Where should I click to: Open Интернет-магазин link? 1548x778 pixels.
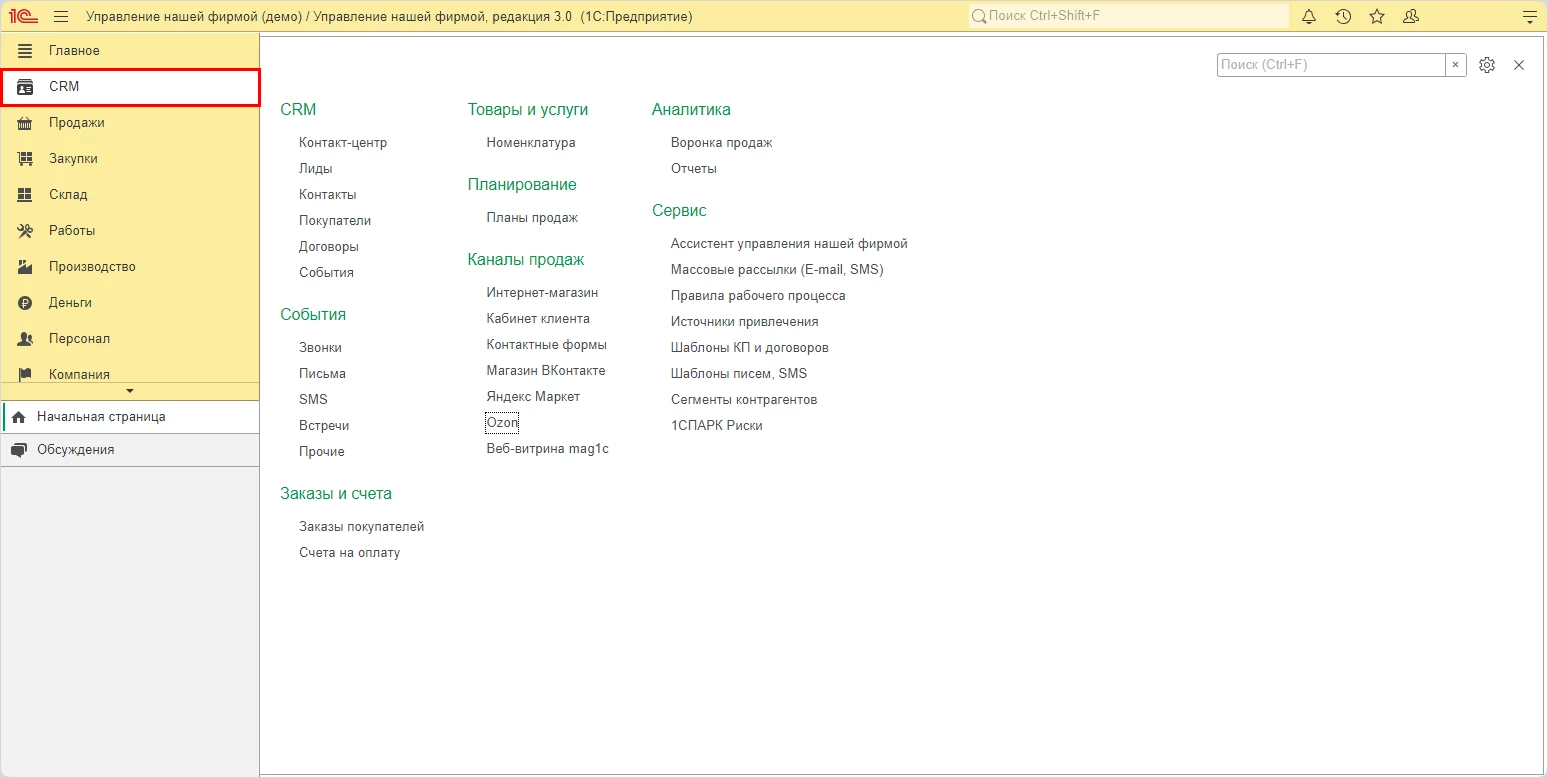click(542, 293)
